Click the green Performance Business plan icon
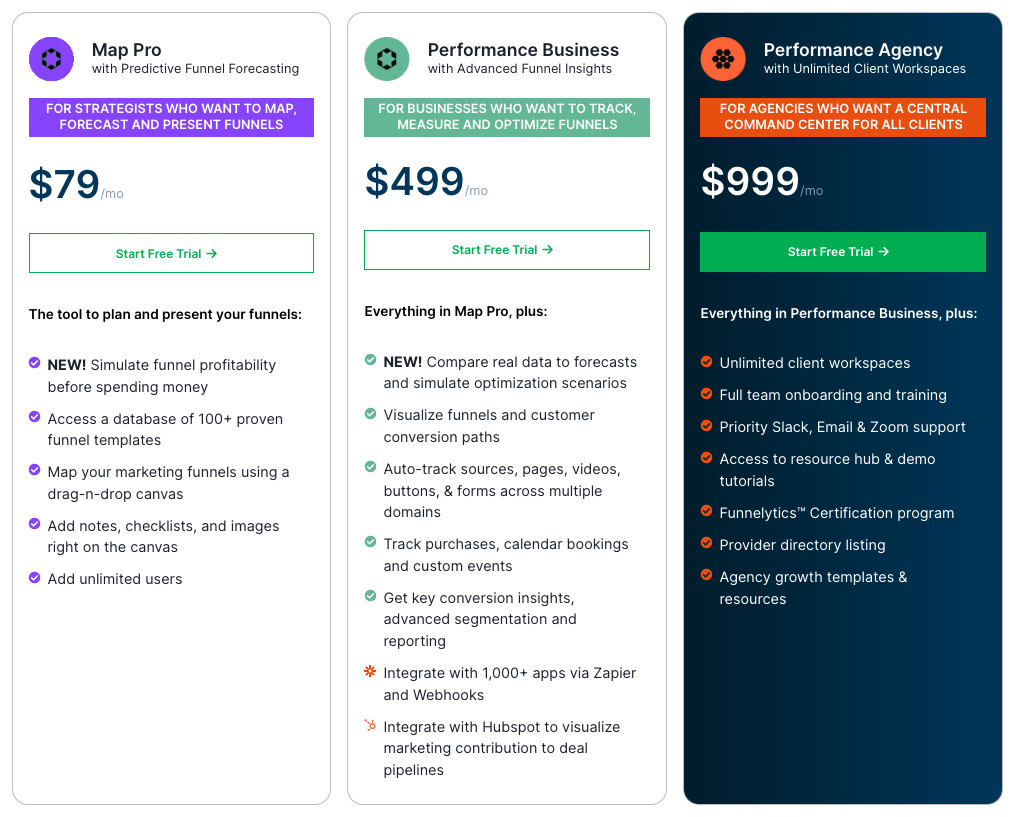The image size is (1016, 817). tap(387, 59)
